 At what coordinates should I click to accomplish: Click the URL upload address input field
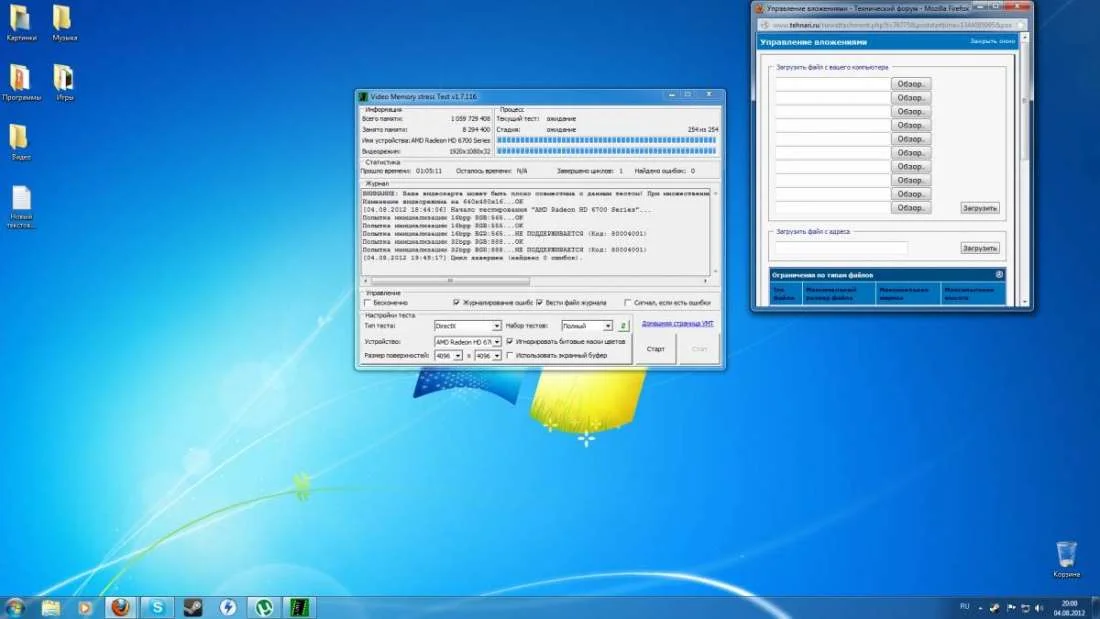841,248
